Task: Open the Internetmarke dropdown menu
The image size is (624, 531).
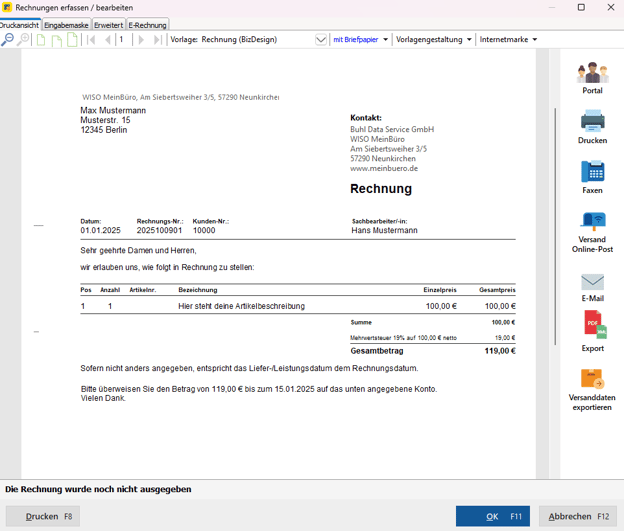Action: 508,39
